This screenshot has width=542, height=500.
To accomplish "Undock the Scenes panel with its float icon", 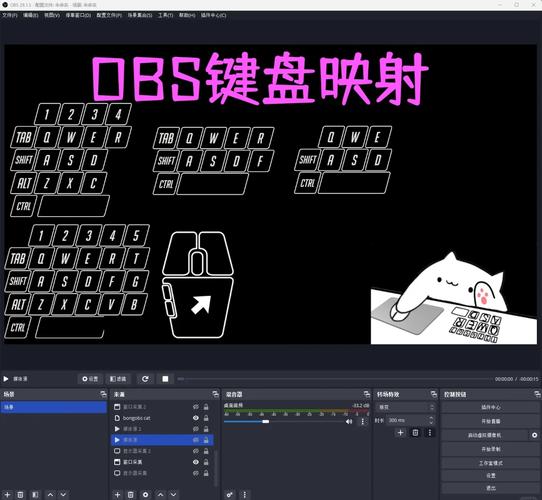I will pyautogui.click(x=103, y=394).
